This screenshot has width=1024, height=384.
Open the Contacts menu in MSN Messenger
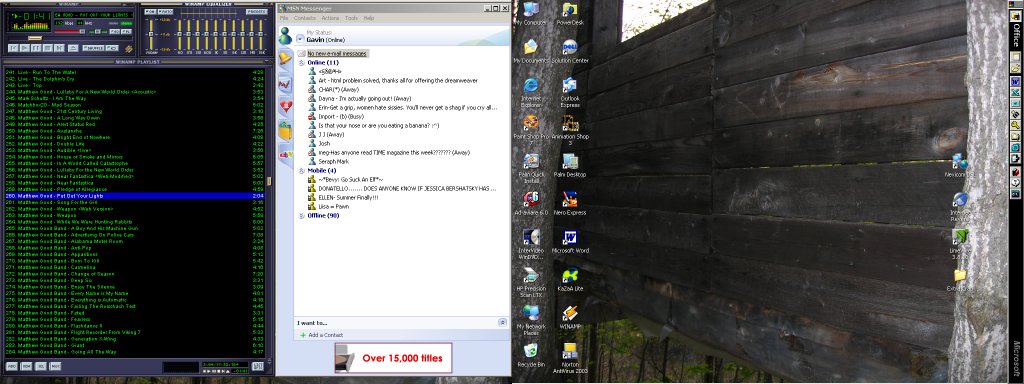point(305,18)
